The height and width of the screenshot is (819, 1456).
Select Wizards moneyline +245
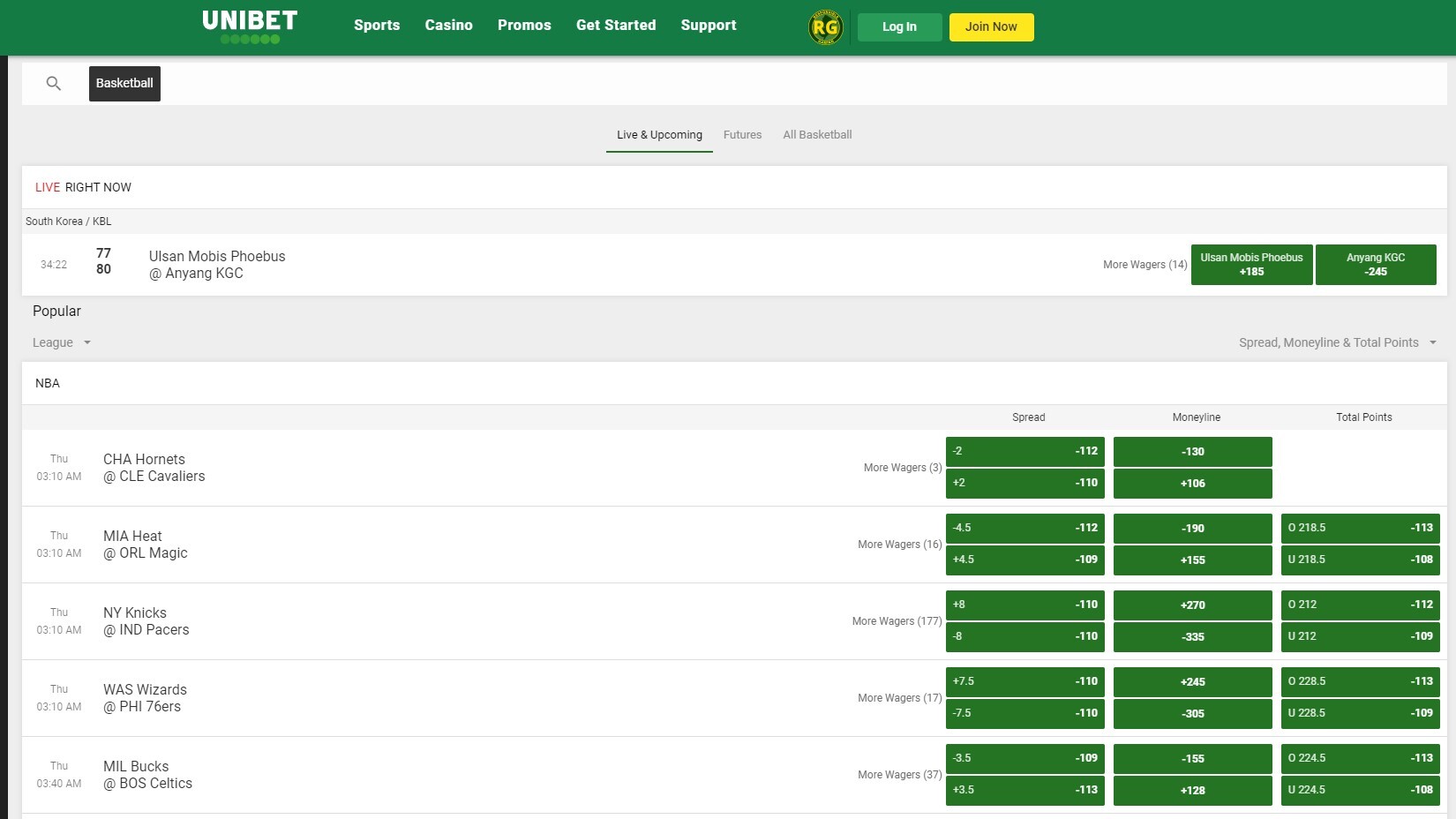pyautogui.click(x=1193, y=681)
